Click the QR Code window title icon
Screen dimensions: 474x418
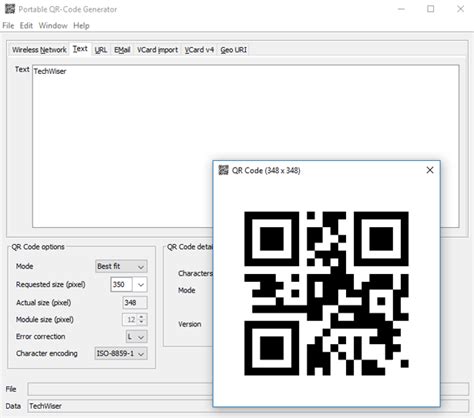click(x=223, y=170)
